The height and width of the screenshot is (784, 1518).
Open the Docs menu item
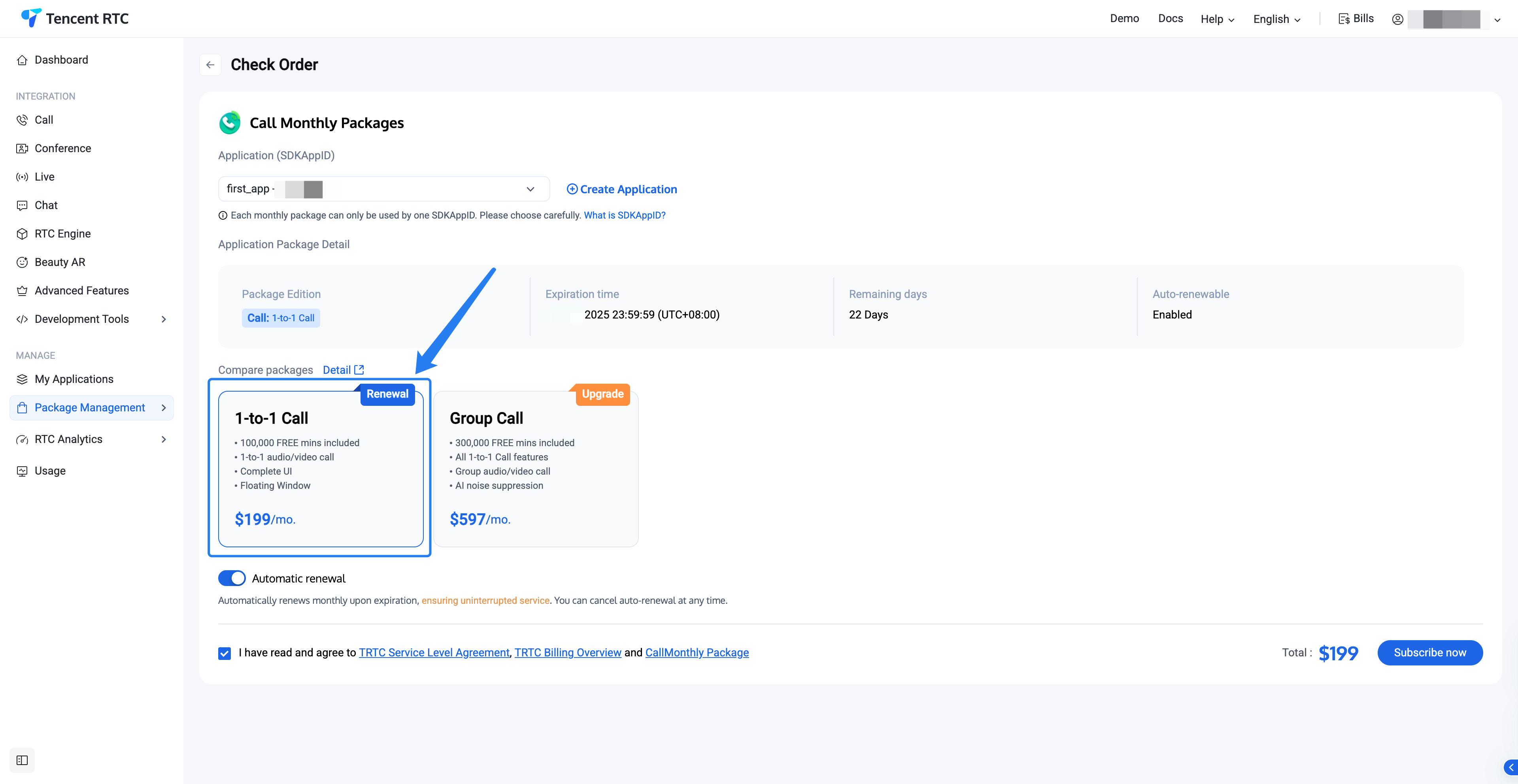pos(1170,18)
